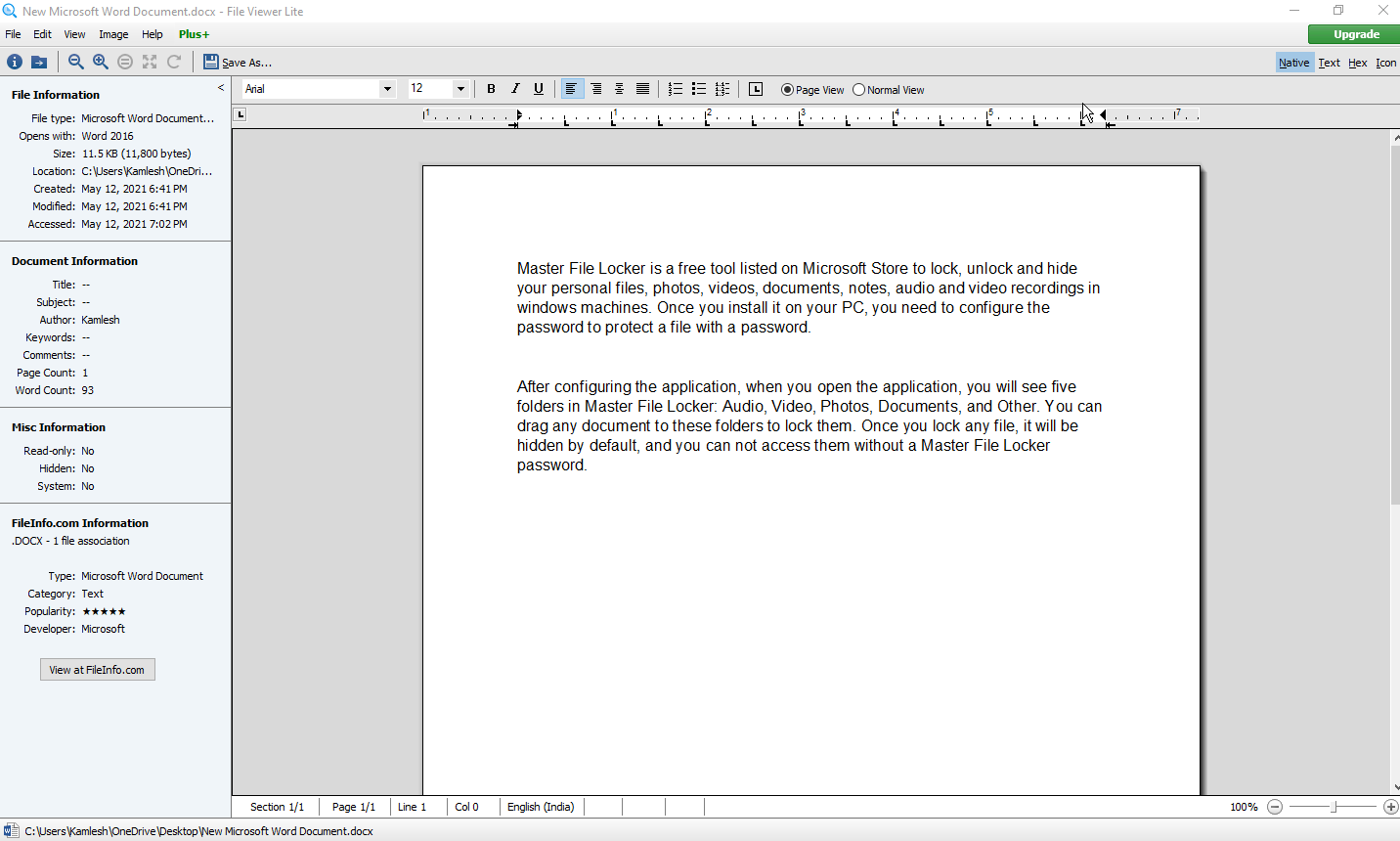Viewport: 1400px width, 841px height.
Task: Click Line 1 in status bar
Action: 412,807
